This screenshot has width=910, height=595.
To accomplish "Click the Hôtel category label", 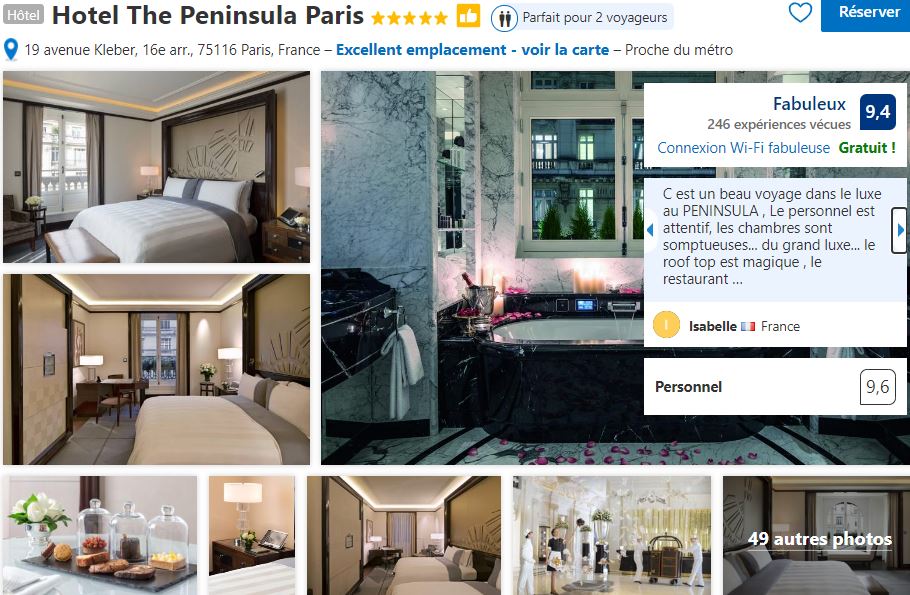I will [x=23, y=15].
